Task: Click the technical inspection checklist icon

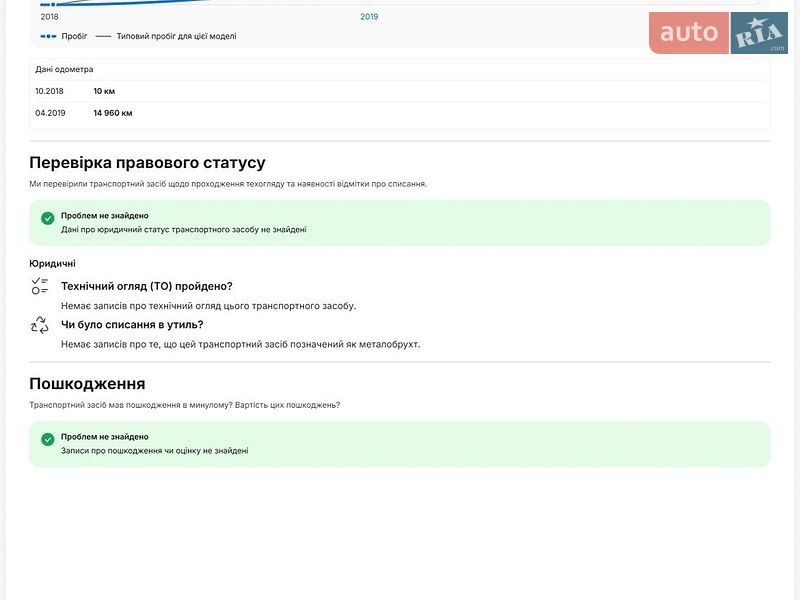Action: 39,286
